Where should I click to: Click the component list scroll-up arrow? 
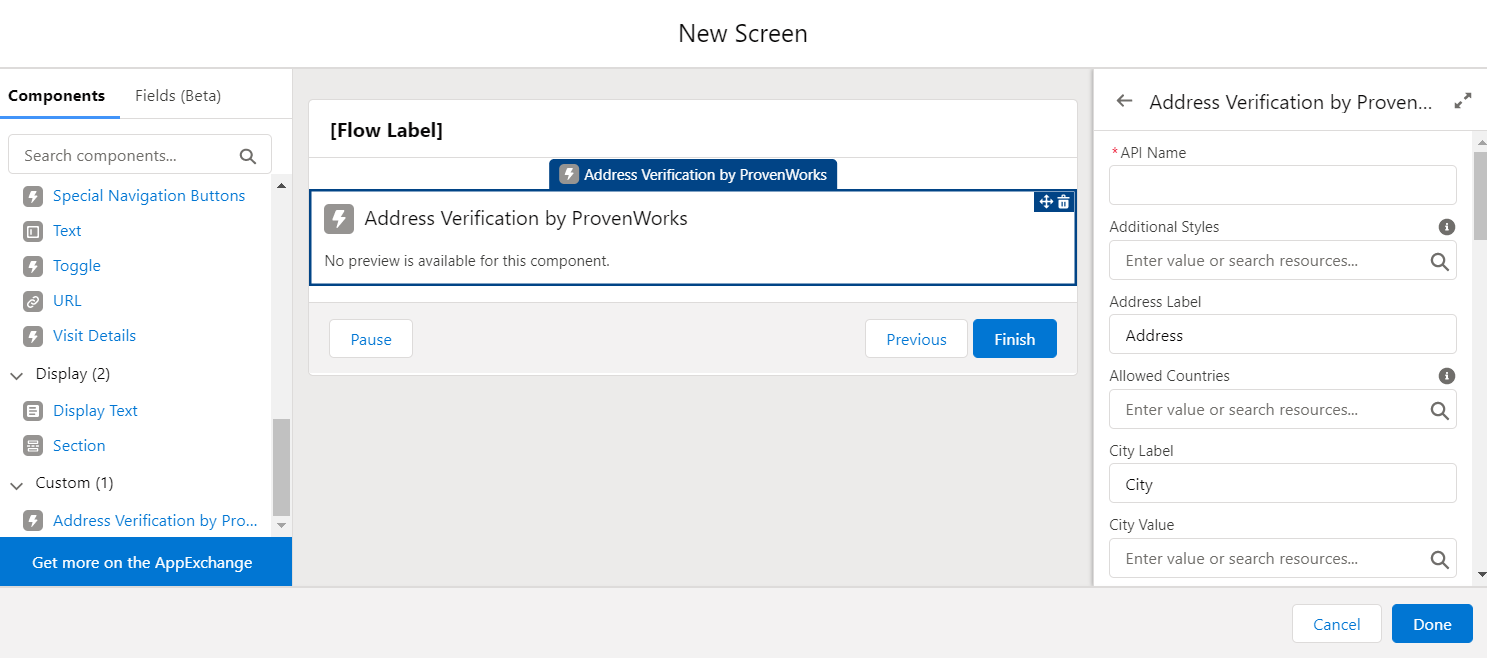[281, 186]
